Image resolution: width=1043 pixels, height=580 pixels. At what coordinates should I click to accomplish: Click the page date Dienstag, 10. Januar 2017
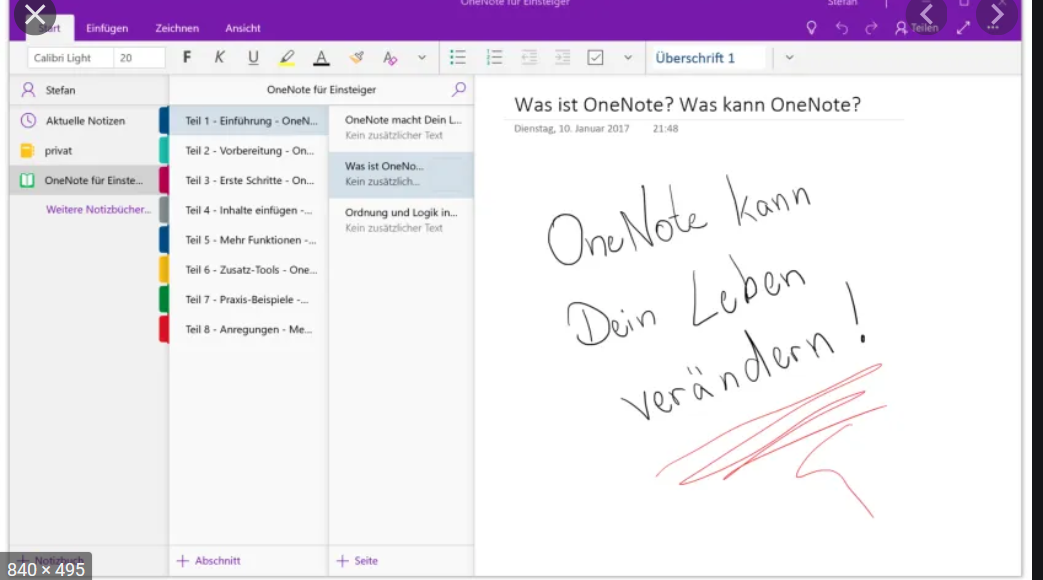(571, 128)
